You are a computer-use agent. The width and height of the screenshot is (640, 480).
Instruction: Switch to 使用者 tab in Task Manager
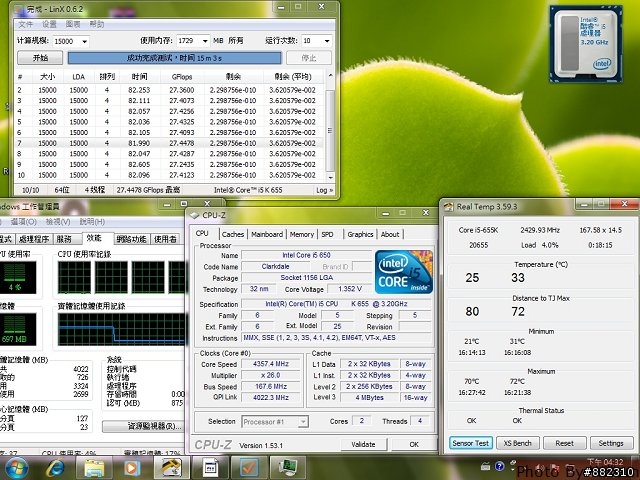[165, 239]
